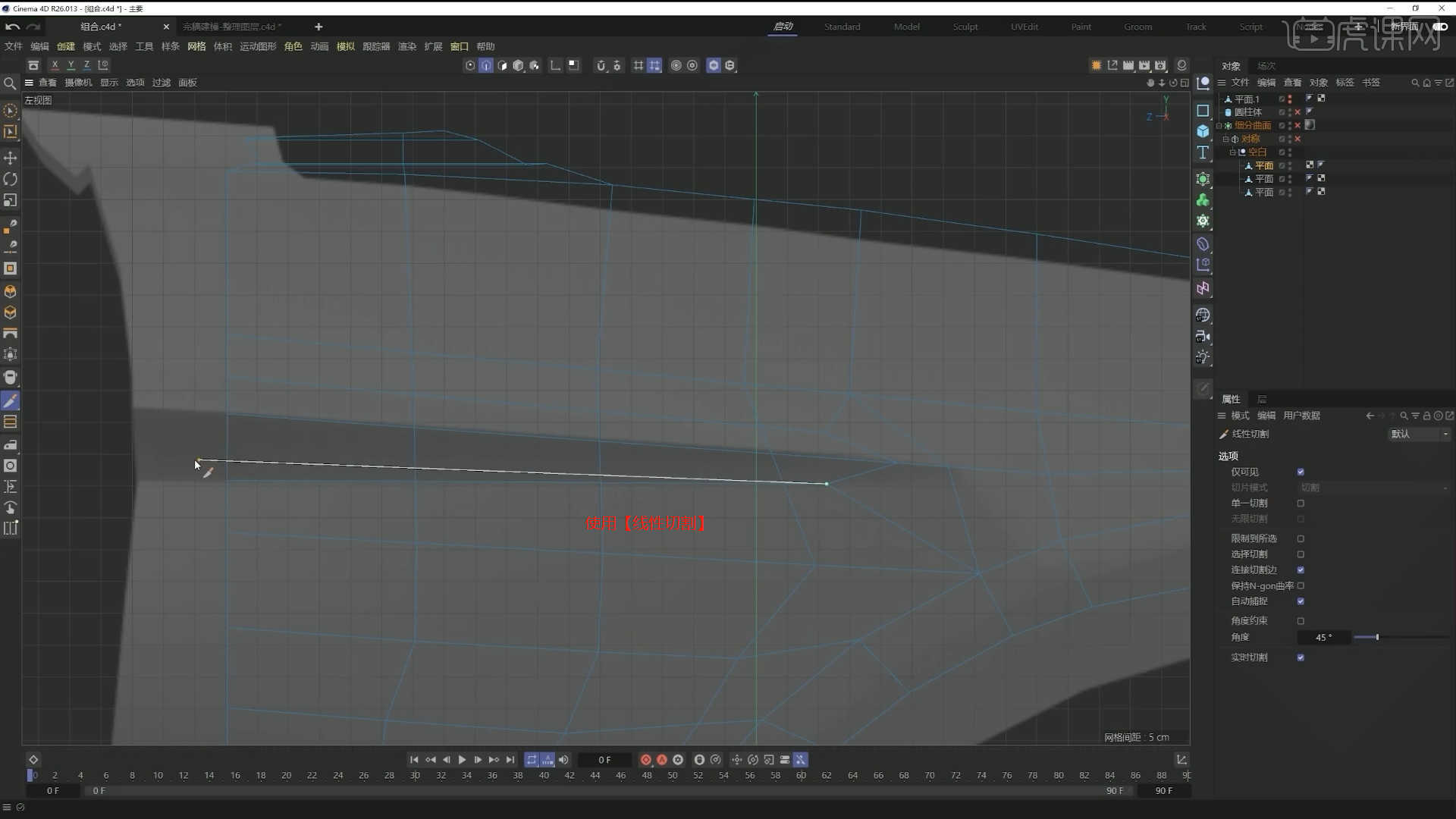The height and width of the screenshot is (819, 1456).
Task: Edit the current frame 0 F field
Action: [x=604, y=760]
